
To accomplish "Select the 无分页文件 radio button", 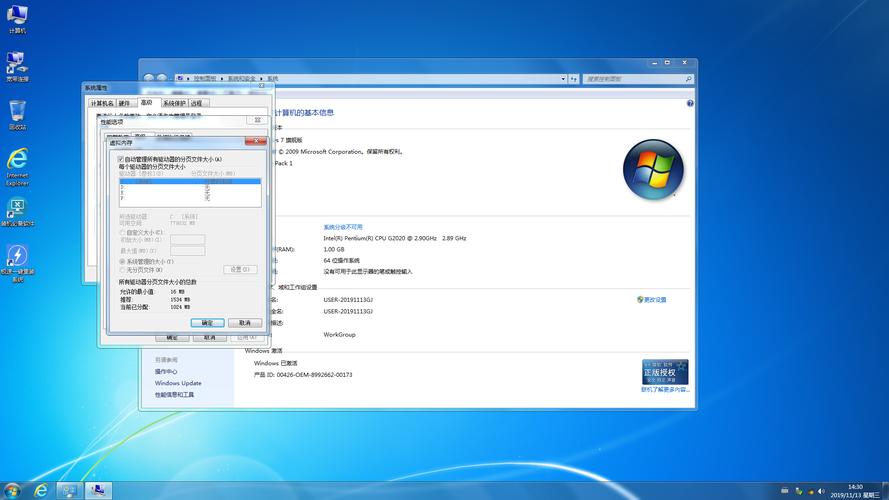I will coord(122,270).
